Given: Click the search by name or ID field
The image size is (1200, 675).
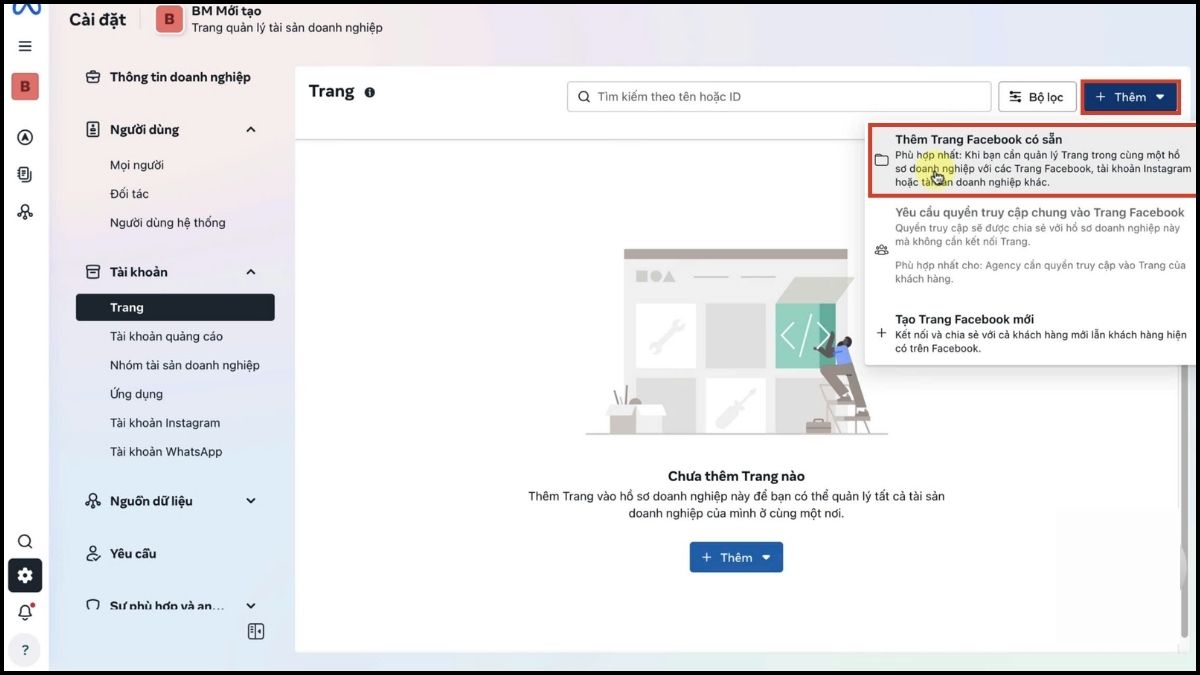Looking at the screenshot, I should coord(779,97).
